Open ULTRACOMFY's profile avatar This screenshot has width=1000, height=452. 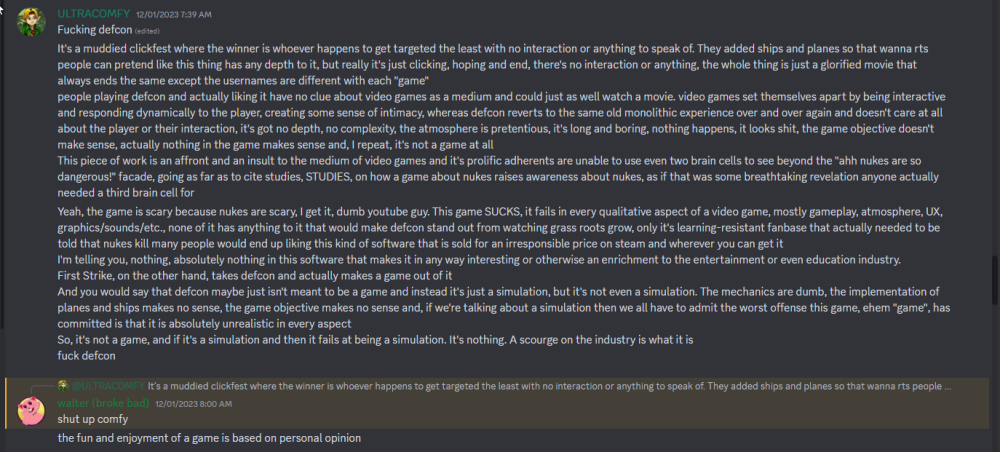click(31, 22)
